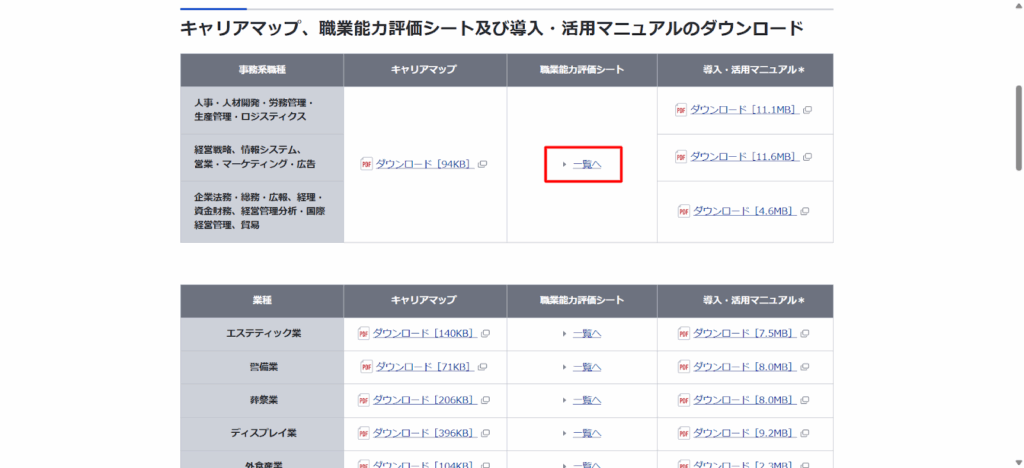Viewport: 1024px width, 468px height.
Task: Open the 一覧へ link highlighted in red box
Action: [x=586, y=164]
